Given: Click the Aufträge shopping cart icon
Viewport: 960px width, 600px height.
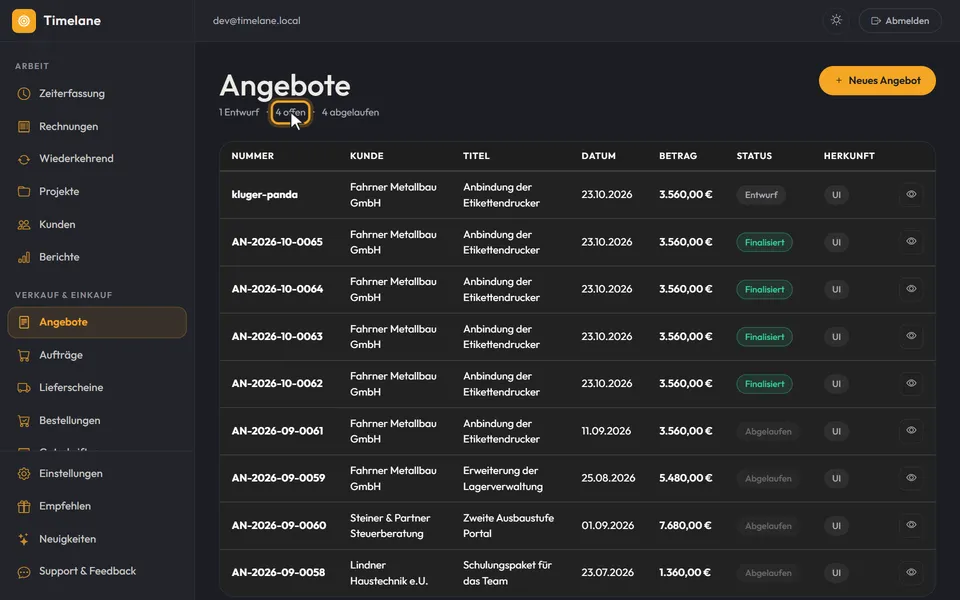Looking at the screenshot, I should 24,355.
